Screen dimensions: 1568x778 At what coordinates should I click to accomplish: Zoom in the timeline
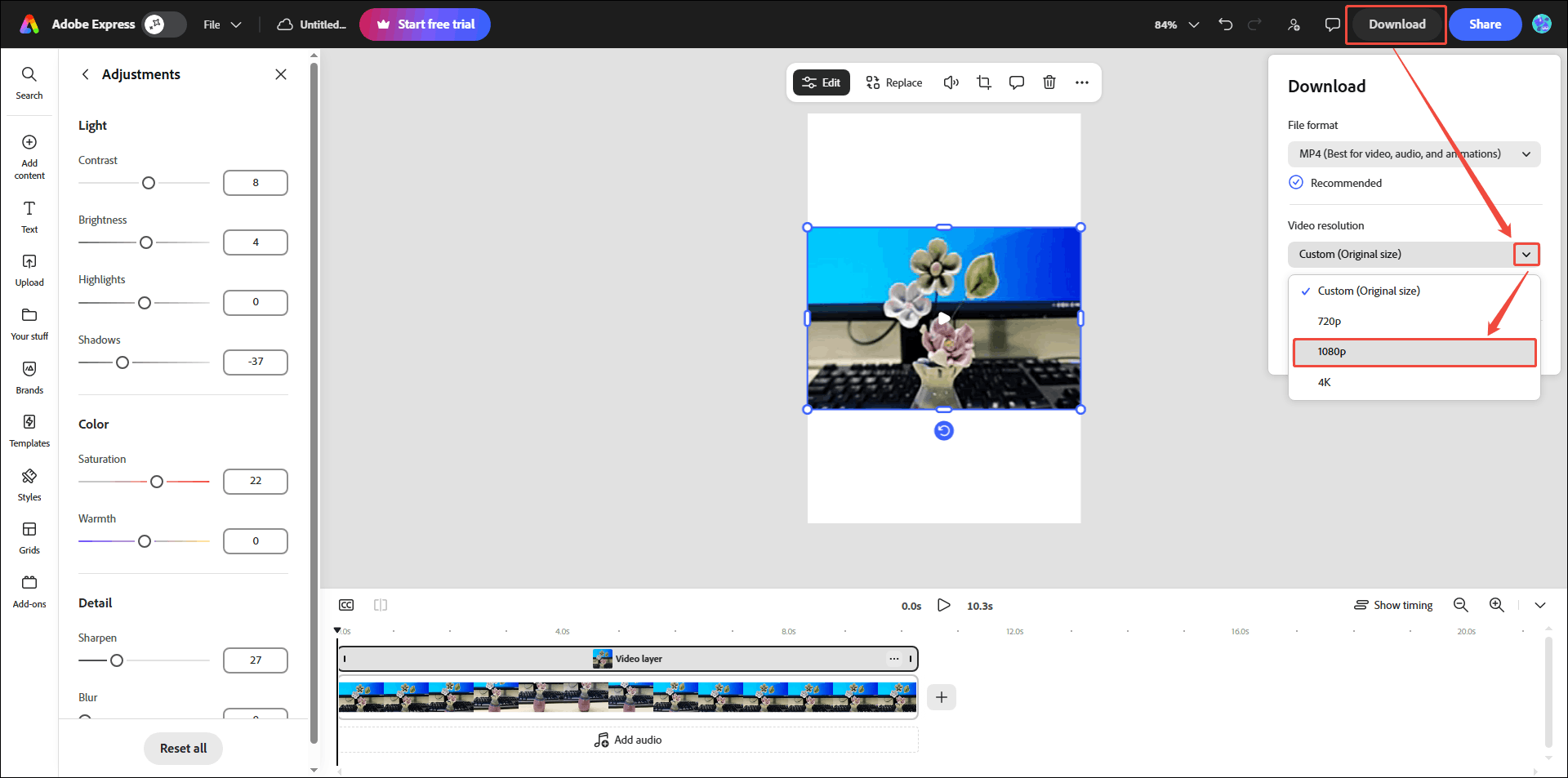pos(1497,605)
